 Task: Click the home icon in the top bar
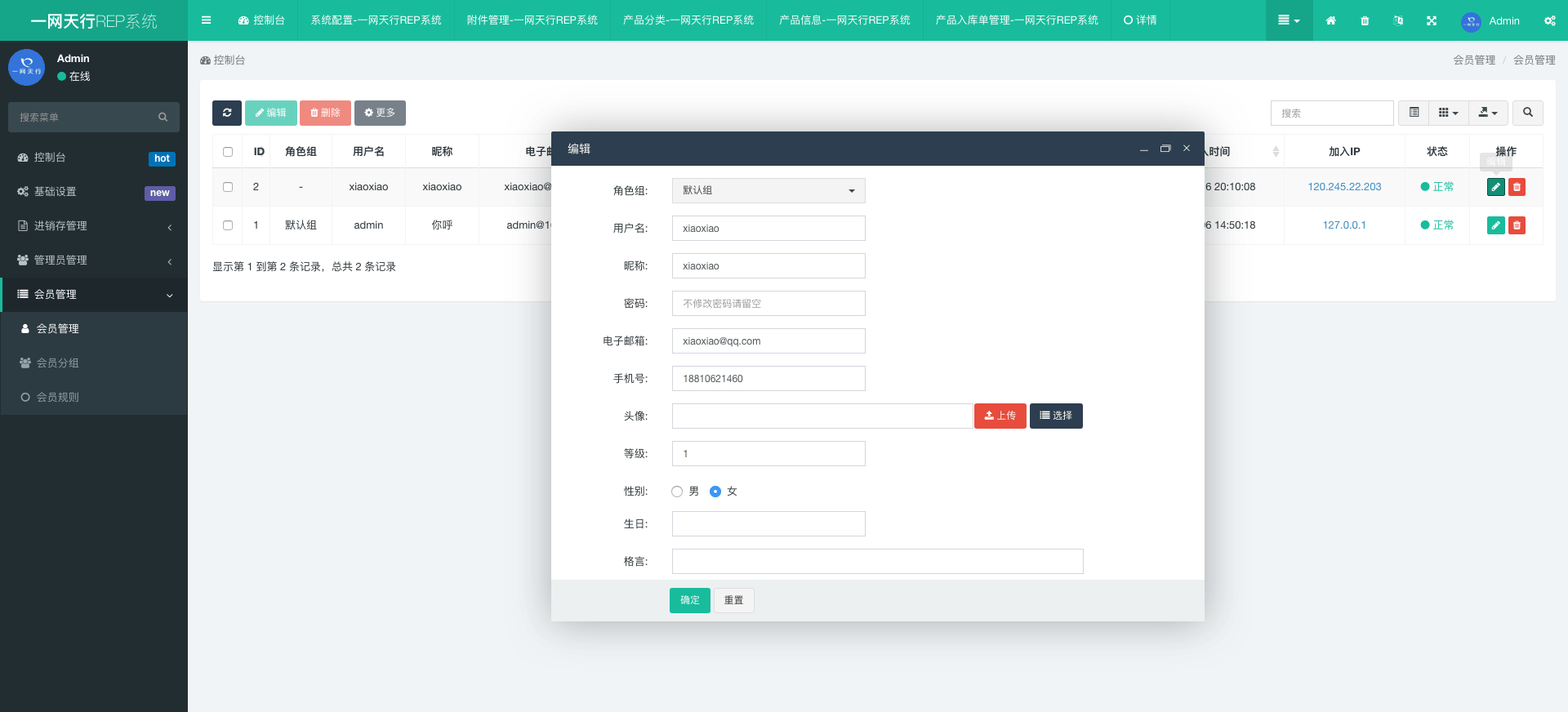click(x=1331, y=20)
